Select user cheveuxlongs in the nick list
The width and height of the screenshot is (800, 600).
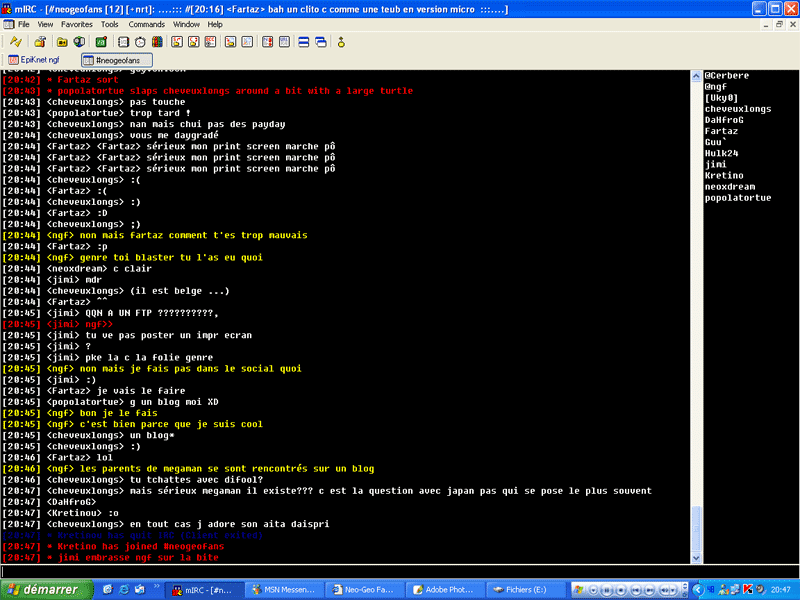pos(737,109)
